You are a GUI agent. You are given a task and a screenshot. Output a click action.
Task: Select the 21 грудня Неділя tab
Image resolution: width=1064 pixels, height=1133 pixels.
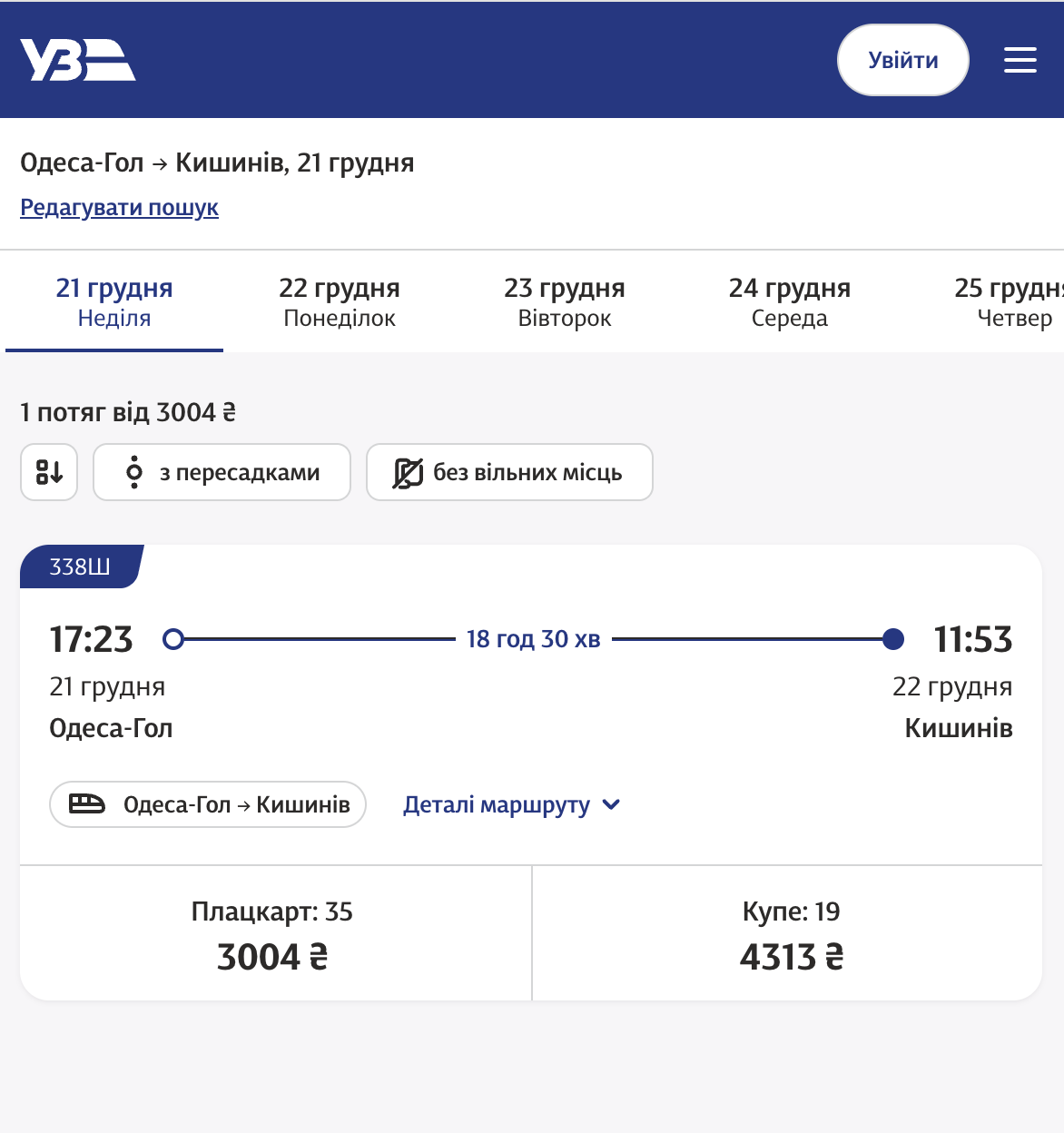pos(114,302)
